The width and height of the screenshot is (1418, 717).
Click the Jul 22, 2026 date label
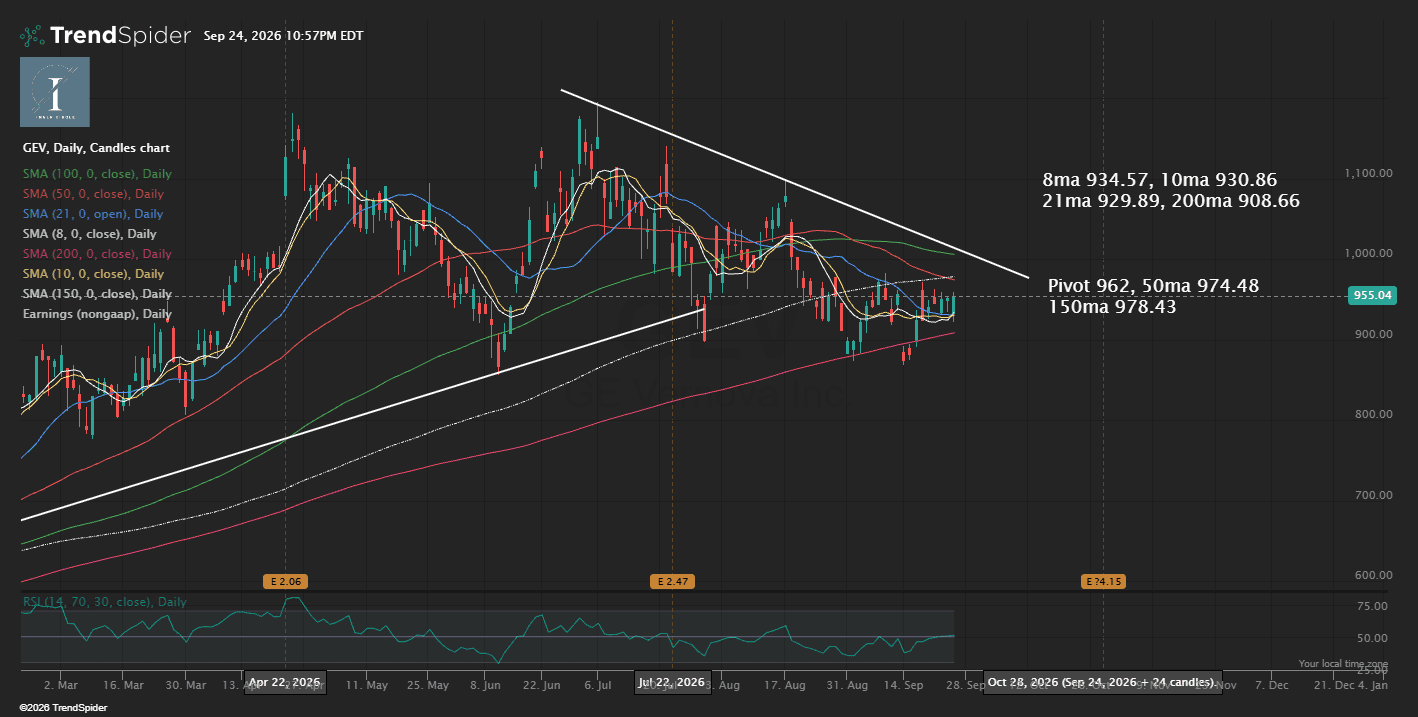[672, 682]
